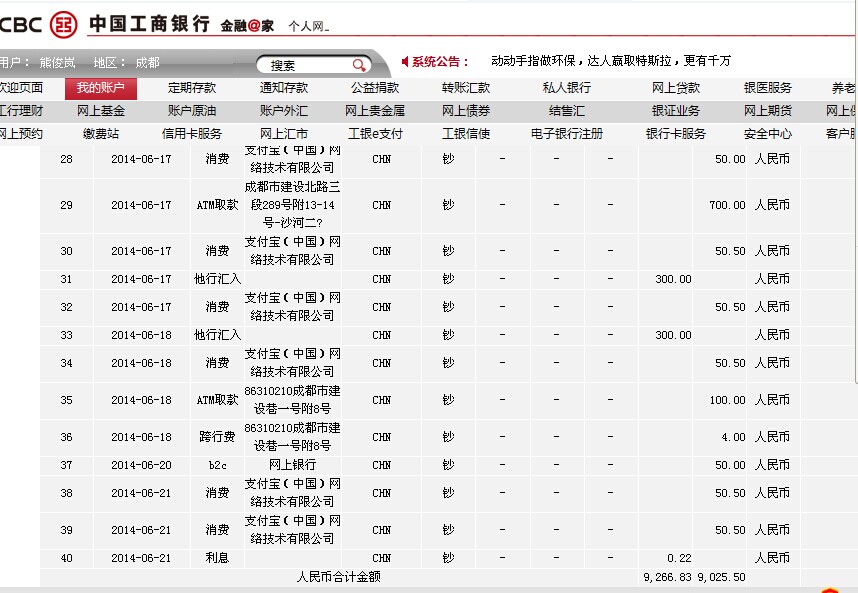Click income 300.00 in row 33

click(673, 335)
